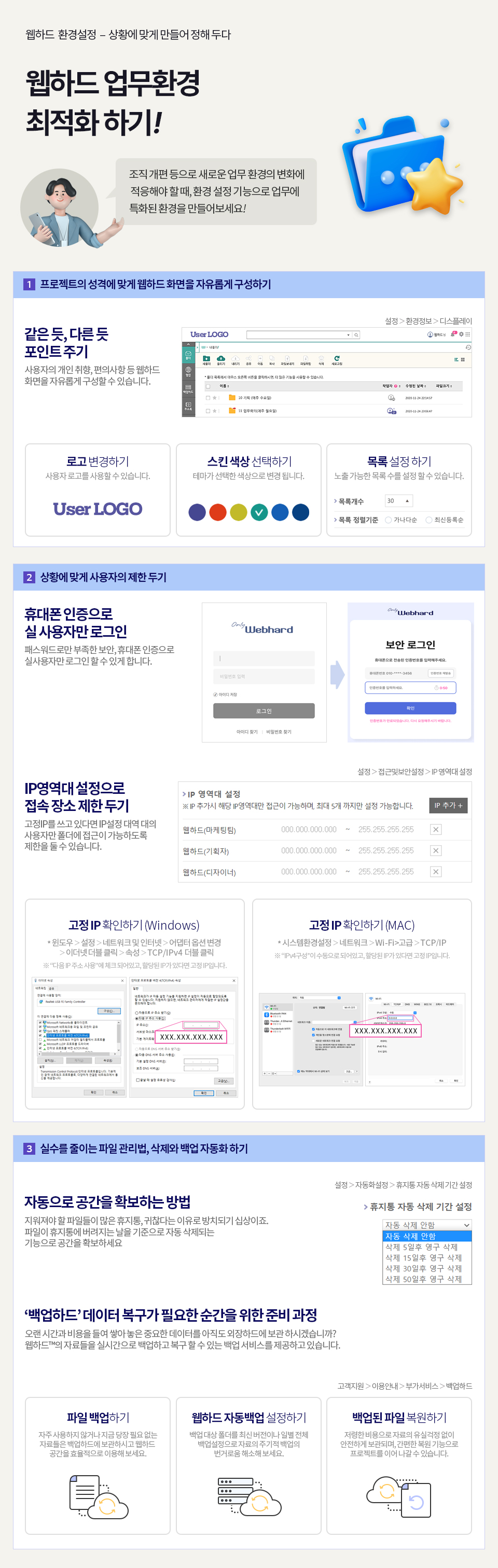The image size is (498, 1568).
Task: Sort by the 수정한 날짜 column header
Action: [416, 386]
